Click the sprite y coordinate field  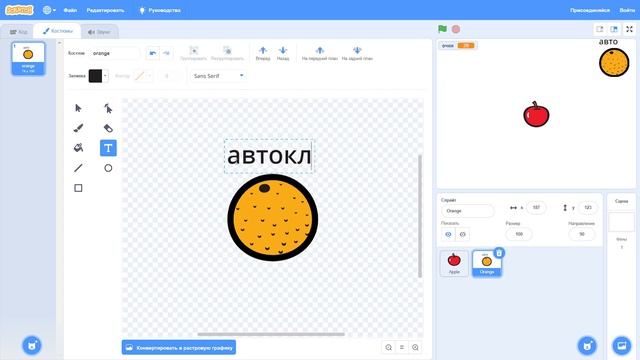588,208
